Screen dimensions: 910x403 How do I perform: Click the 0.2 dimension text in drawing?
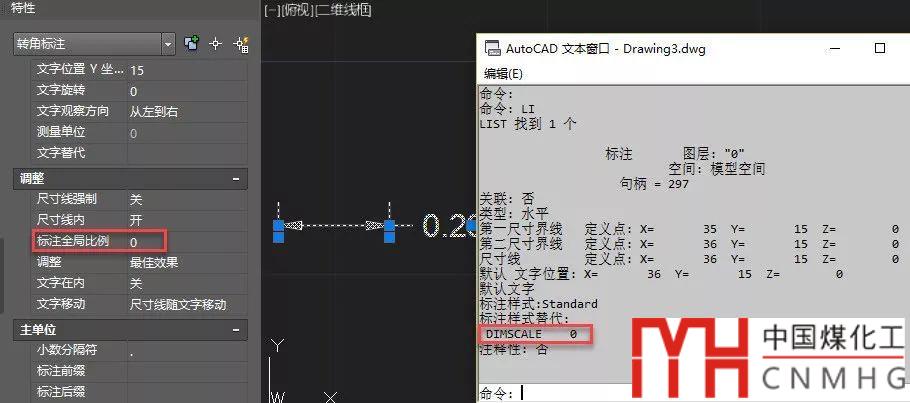(449, 225)
